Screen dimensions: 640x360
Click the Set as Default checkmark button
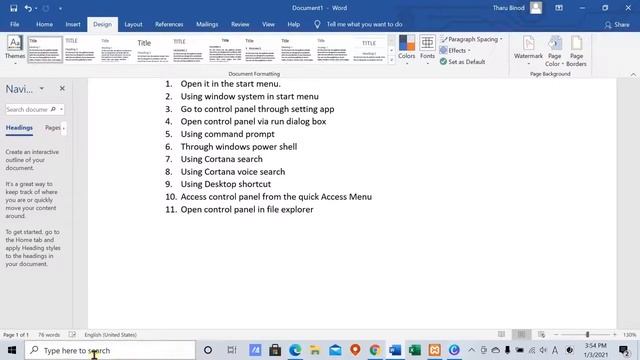click(462, 62)
